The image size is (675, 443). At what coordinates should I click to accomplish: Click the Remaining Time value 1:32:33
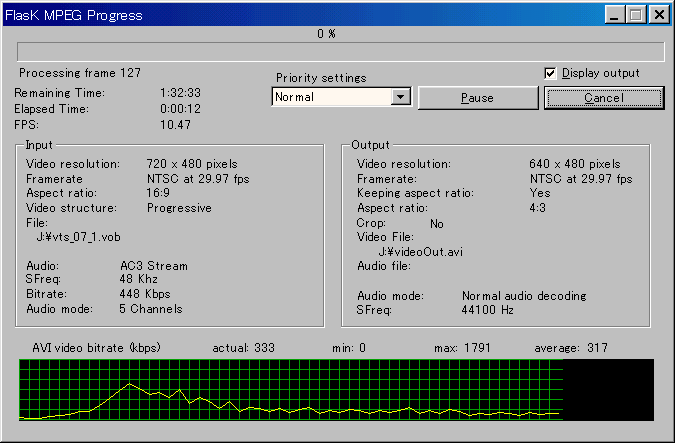pos(180,93)
